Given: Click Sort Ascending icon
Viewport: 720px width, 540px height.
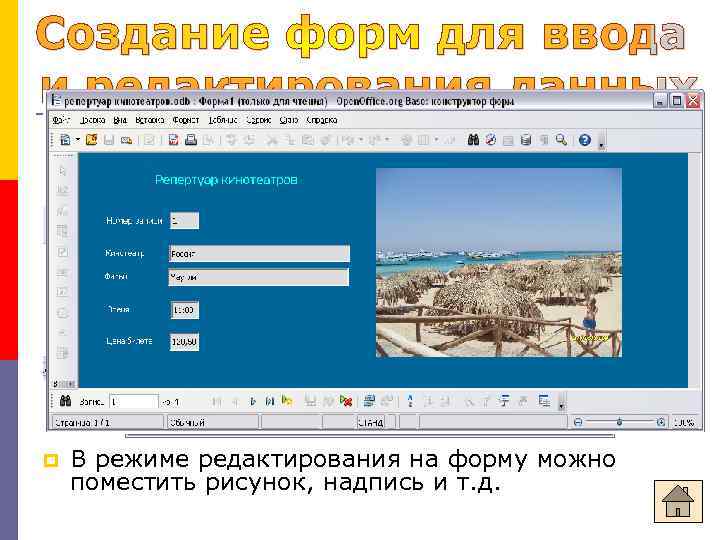Looking at the screenshot, I should click(428, 402).
